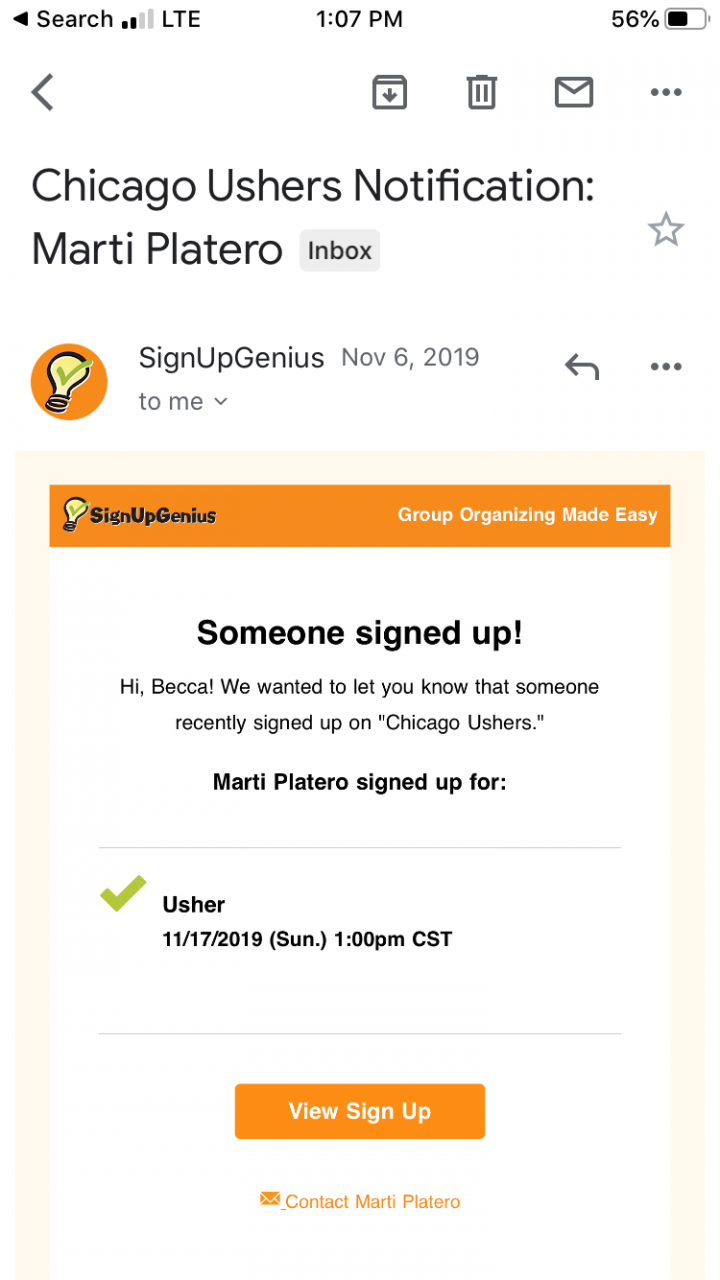Tap the SignUpGenius sender name
The image size is (720, 1280).
point(231,358)
